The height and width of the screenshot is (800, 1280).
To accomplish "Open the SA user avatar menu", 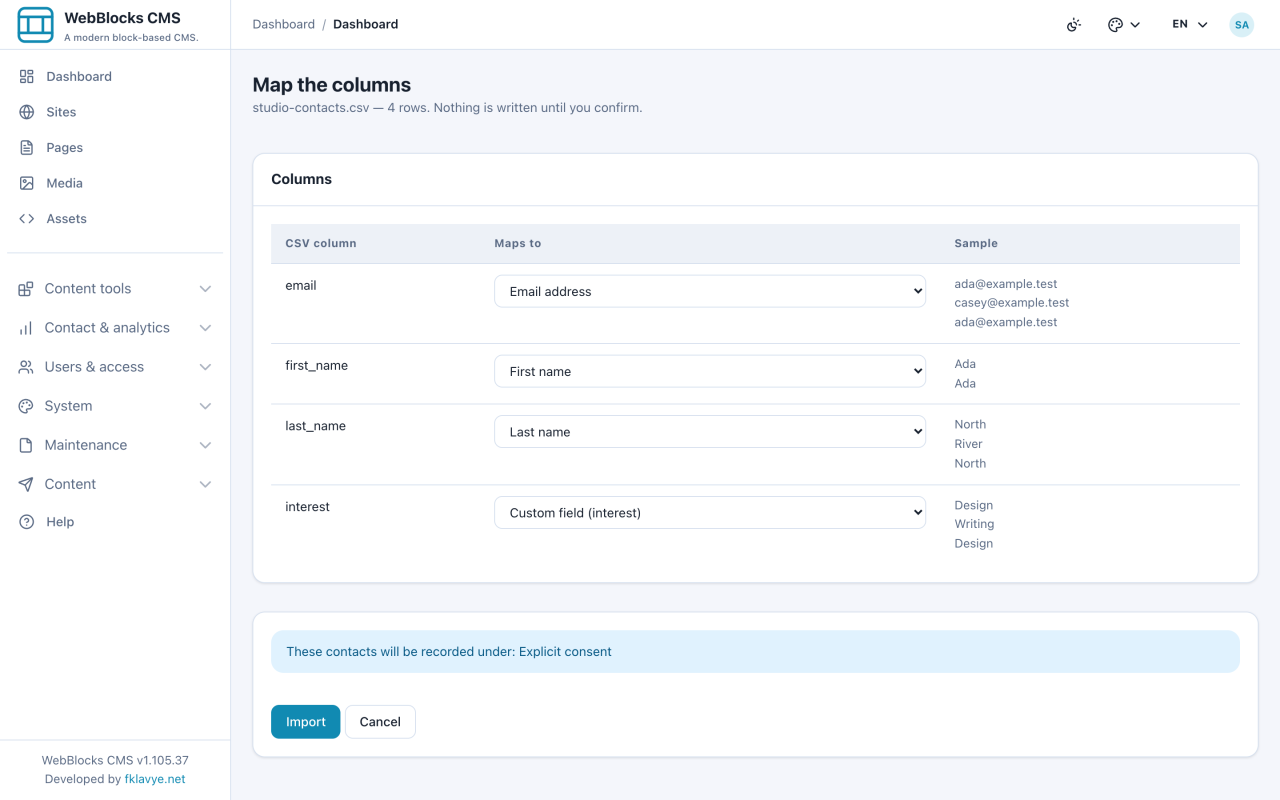I will pos(1241,25).
